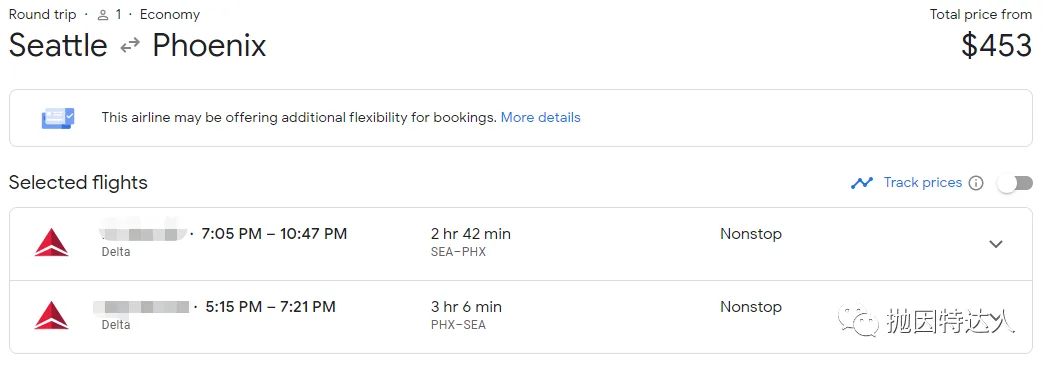The height and width of the screenshot is (367, 1049).
Task: Enable the Track prices toggle switch
Action: (x=1015, y=183)
